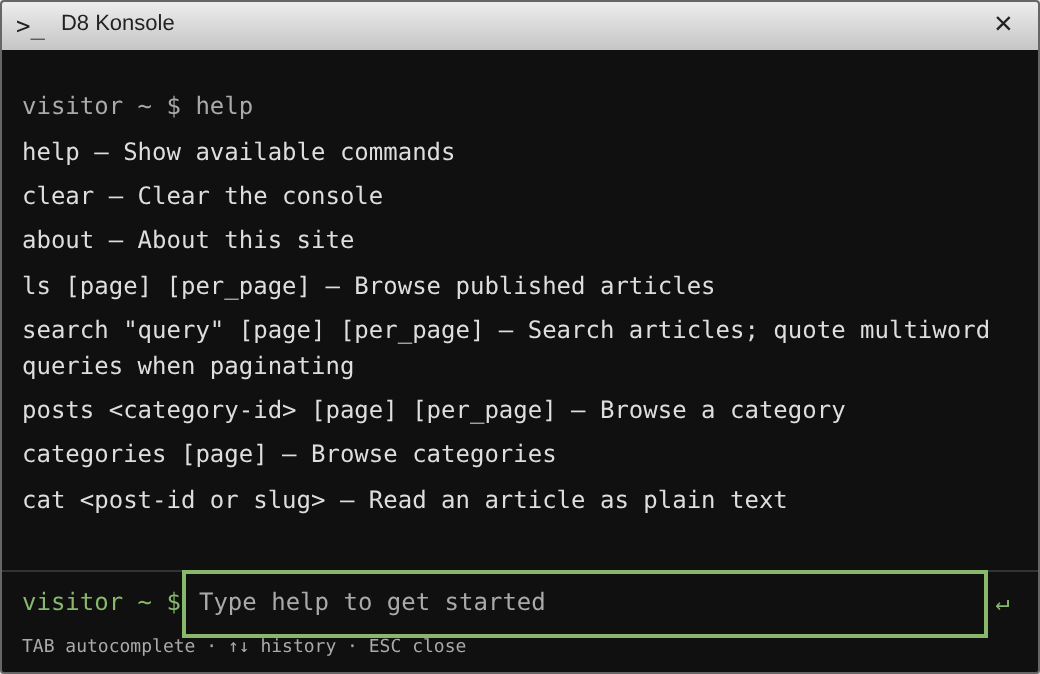Click the "ESC close" hint text
The width and height of the screenshot is (1040, 674).
(x=417, y=646)
